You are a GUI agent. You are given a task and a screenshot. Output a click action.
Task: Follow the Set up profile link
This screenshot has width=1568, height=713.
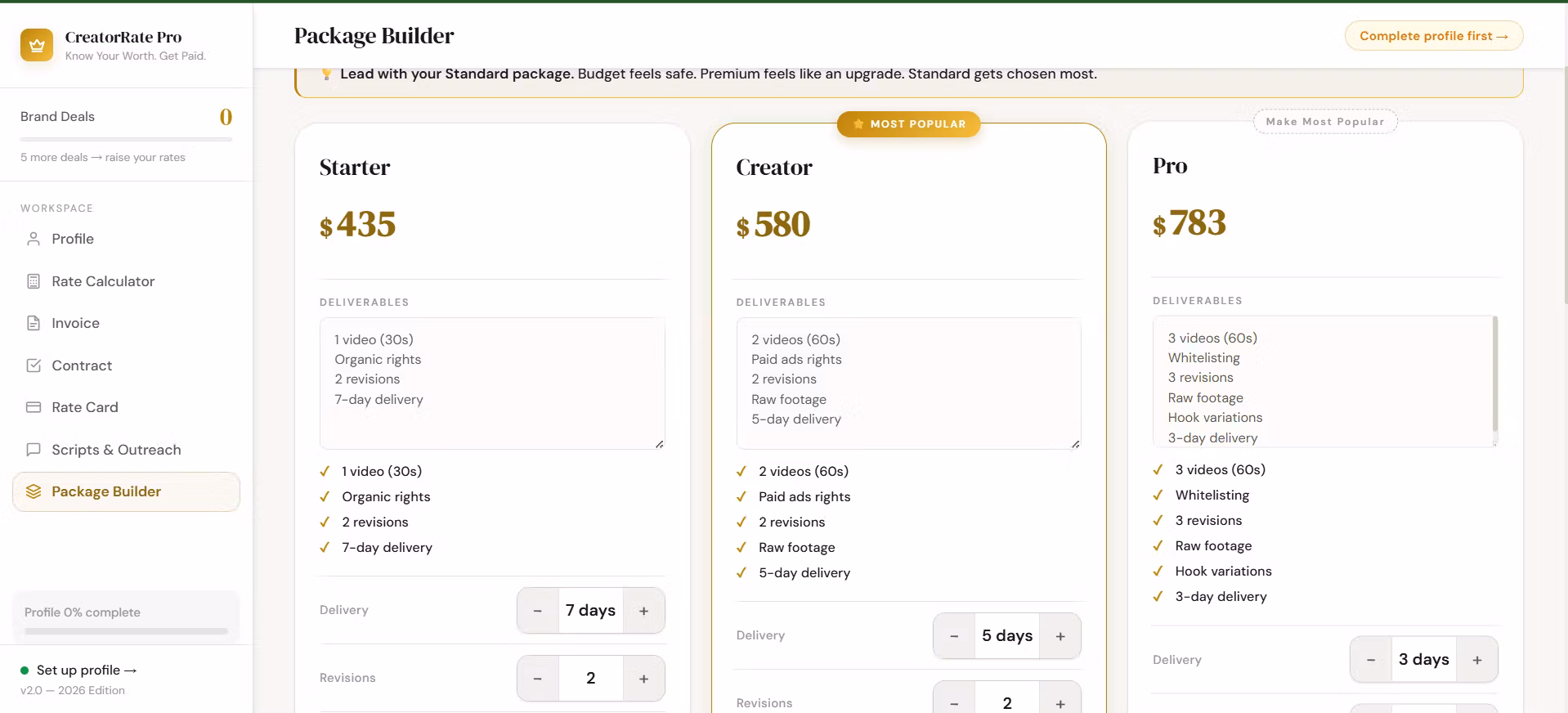pos(87,670)
